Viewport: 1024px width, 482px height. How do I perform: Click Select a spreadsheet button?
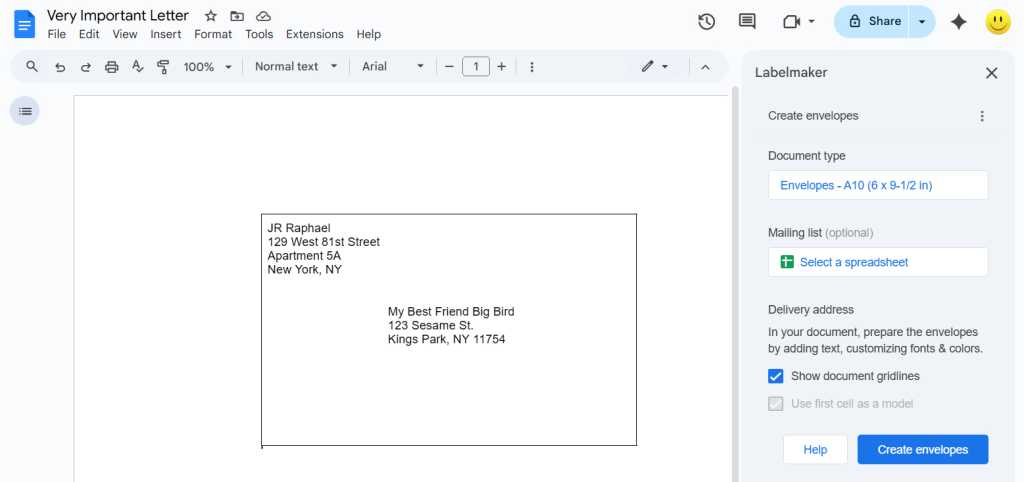click(x=877, y=262)
